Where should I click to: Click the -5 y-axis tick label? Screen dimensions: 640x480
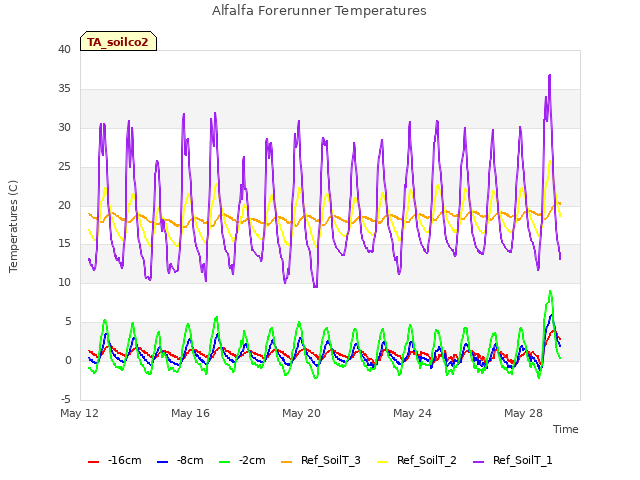click(65, 399)
